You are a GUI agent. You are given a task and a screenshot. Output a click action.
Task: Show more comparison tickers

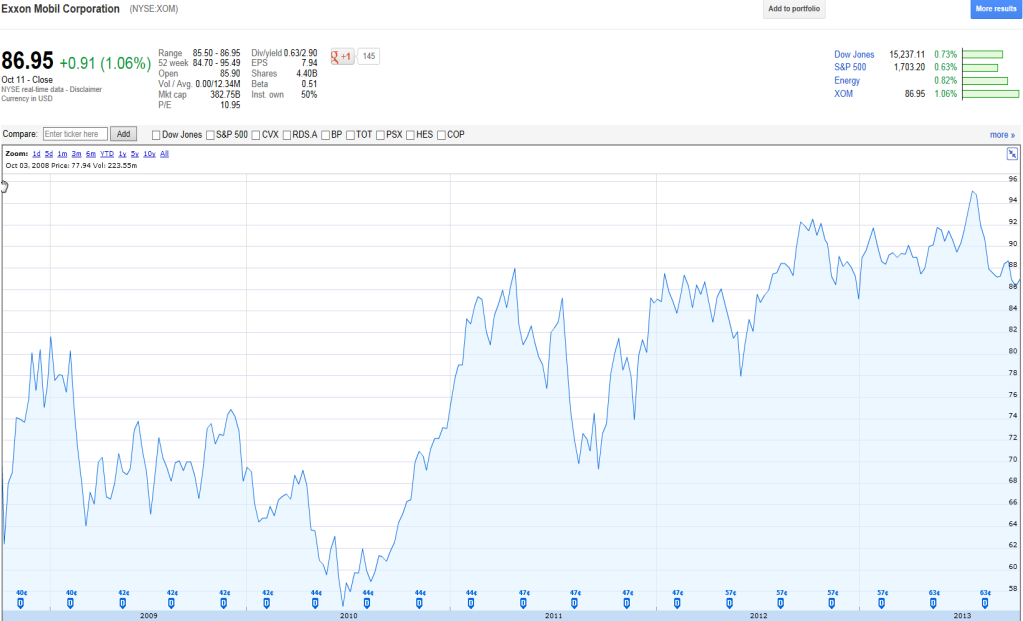pos(1002,135)
